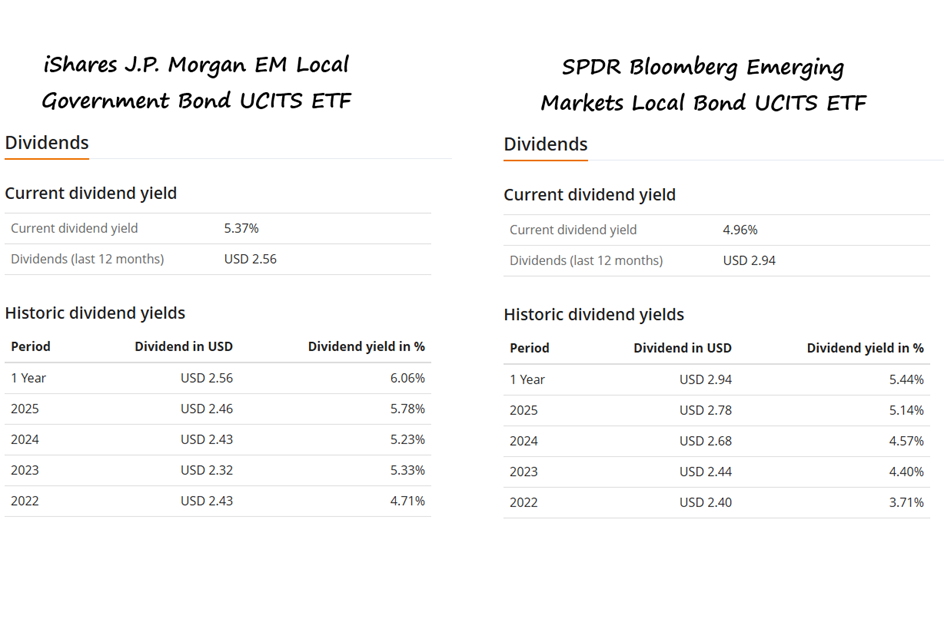
Task: Click the USD 2.94 last 12 months dividend
Action: [749, 260]
